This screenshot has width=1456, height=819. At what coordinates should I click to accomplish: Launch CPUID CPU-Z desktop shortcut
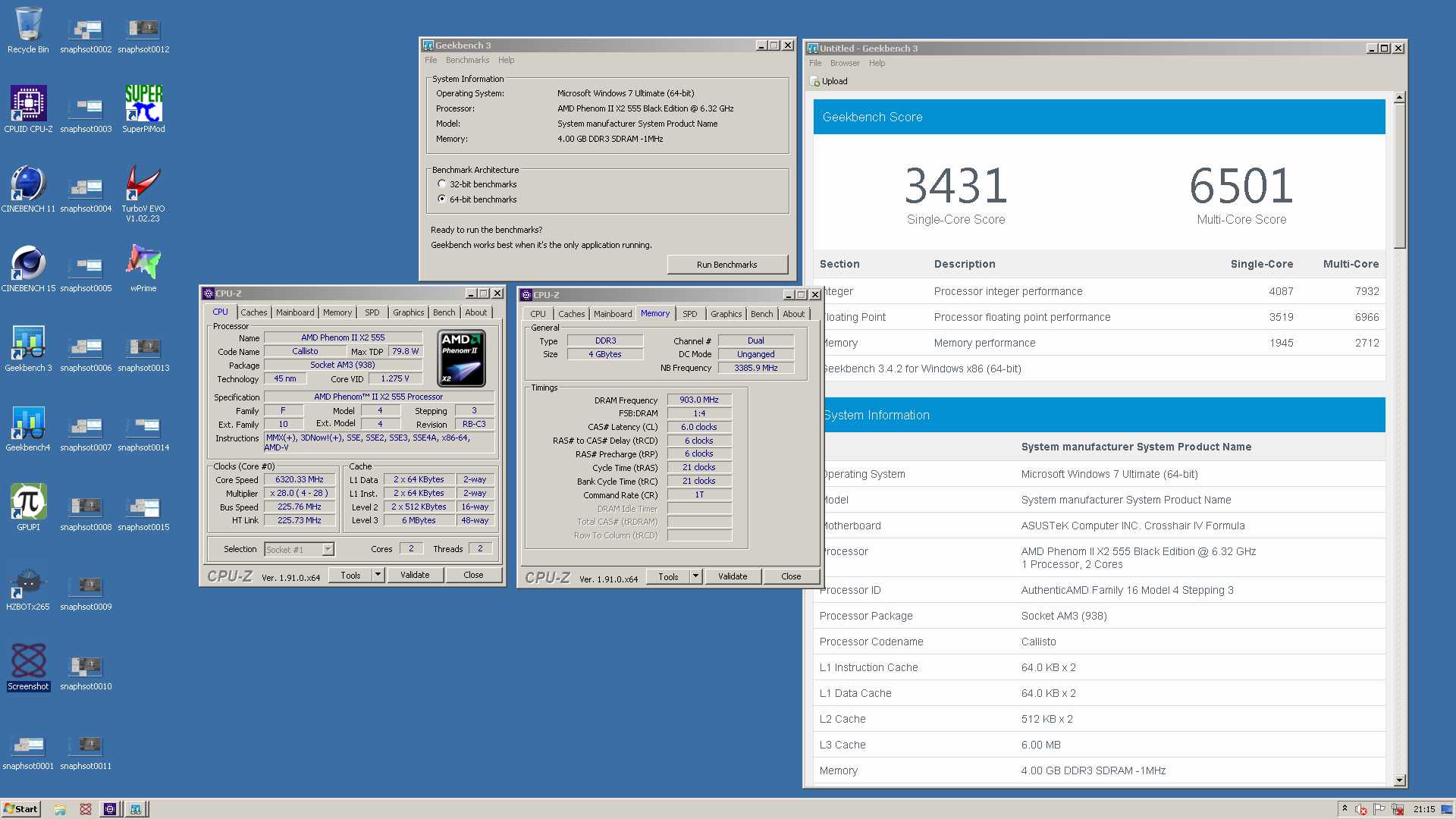point(28,110)
